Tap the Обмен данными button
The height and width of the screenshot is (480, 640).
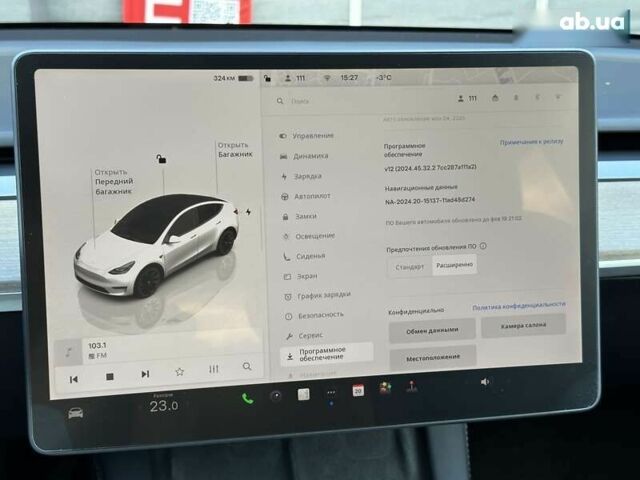432,330
